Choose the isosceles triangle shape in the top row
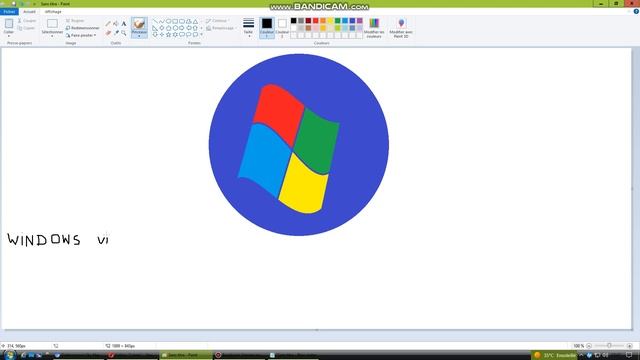Viewport: 640px width, 360px height. pyautogui.click(x=195, y=21)
